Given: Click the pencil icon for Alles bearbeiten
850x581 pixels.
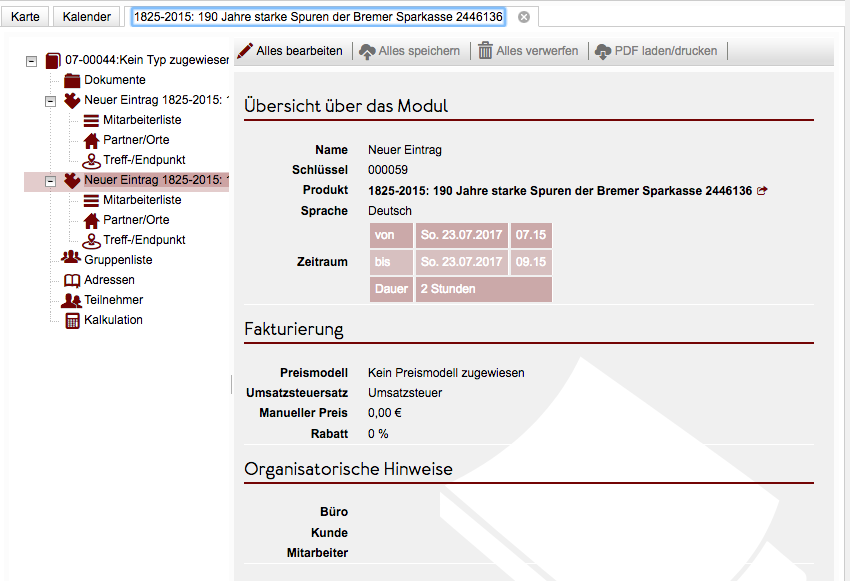Looking at the screenshot, I should point(245,50).
